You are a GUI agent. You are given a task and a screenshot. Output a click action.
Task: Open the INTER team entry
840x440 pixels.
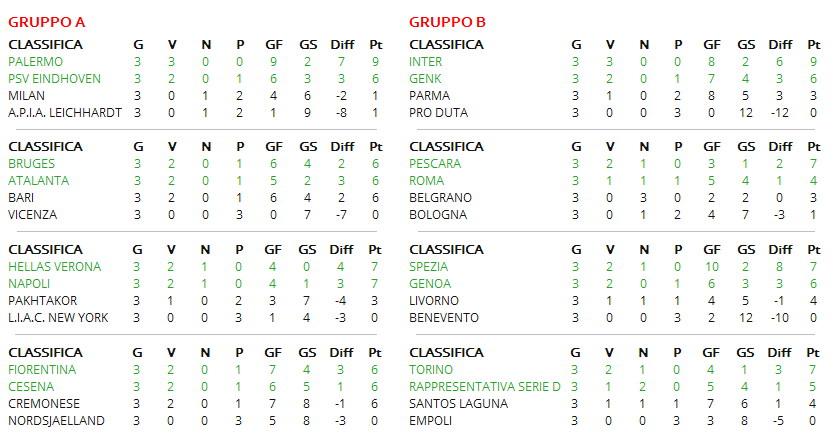(426, 62)
